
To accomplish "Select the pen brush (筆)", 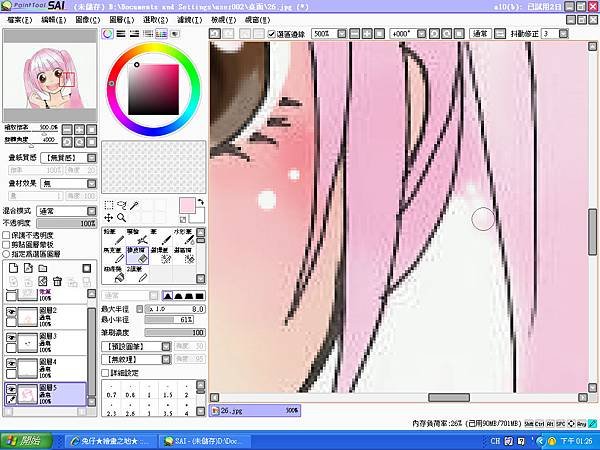I will pos(161,237).
